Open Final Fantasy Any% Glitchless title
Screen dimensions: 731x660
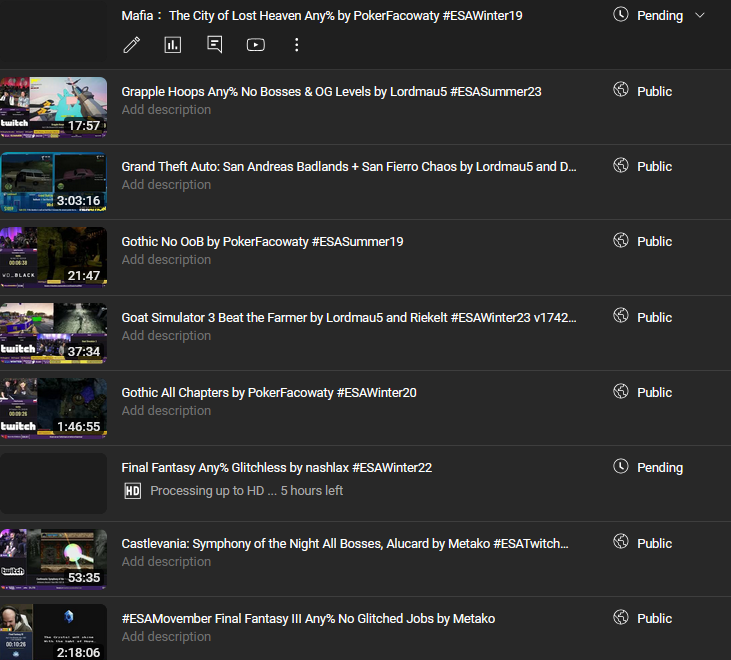click(x=277, y=468)
